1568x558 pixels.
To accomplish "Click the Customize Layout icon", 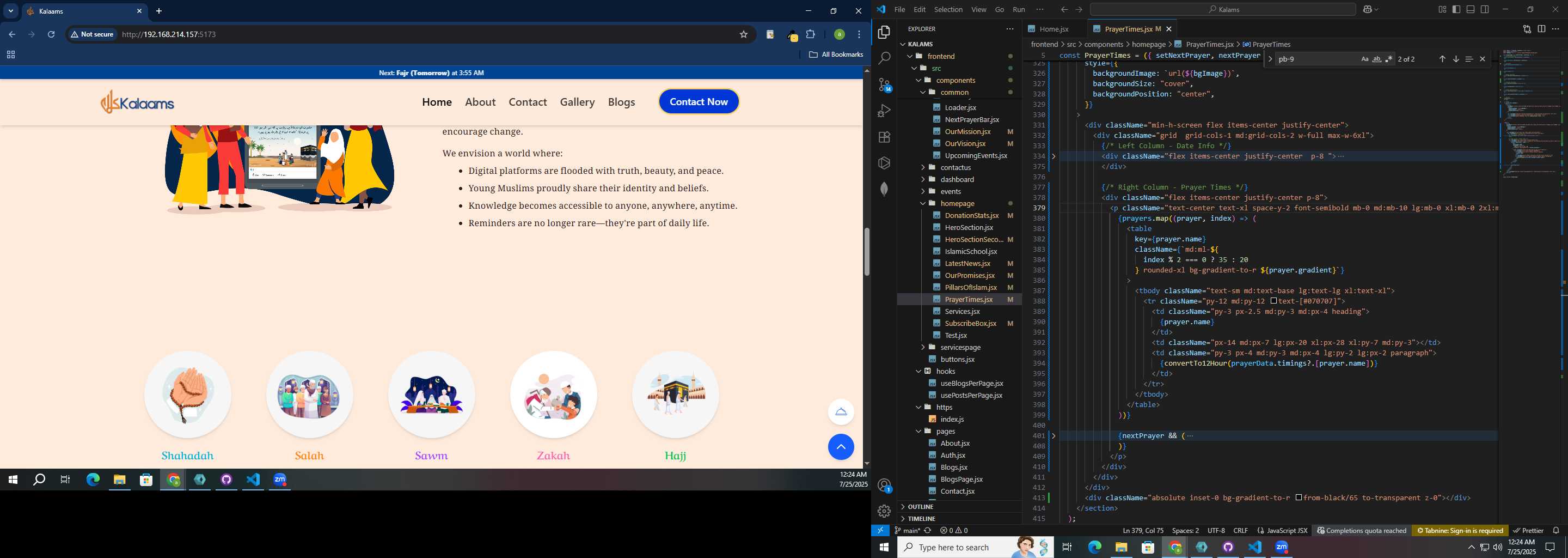I will point(1442,9).
